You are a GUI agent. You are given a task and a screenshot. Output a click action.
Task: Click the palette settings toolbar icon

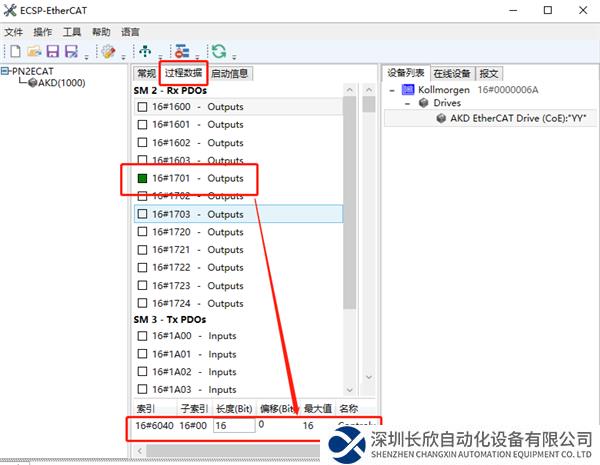[x=107, y=51]
